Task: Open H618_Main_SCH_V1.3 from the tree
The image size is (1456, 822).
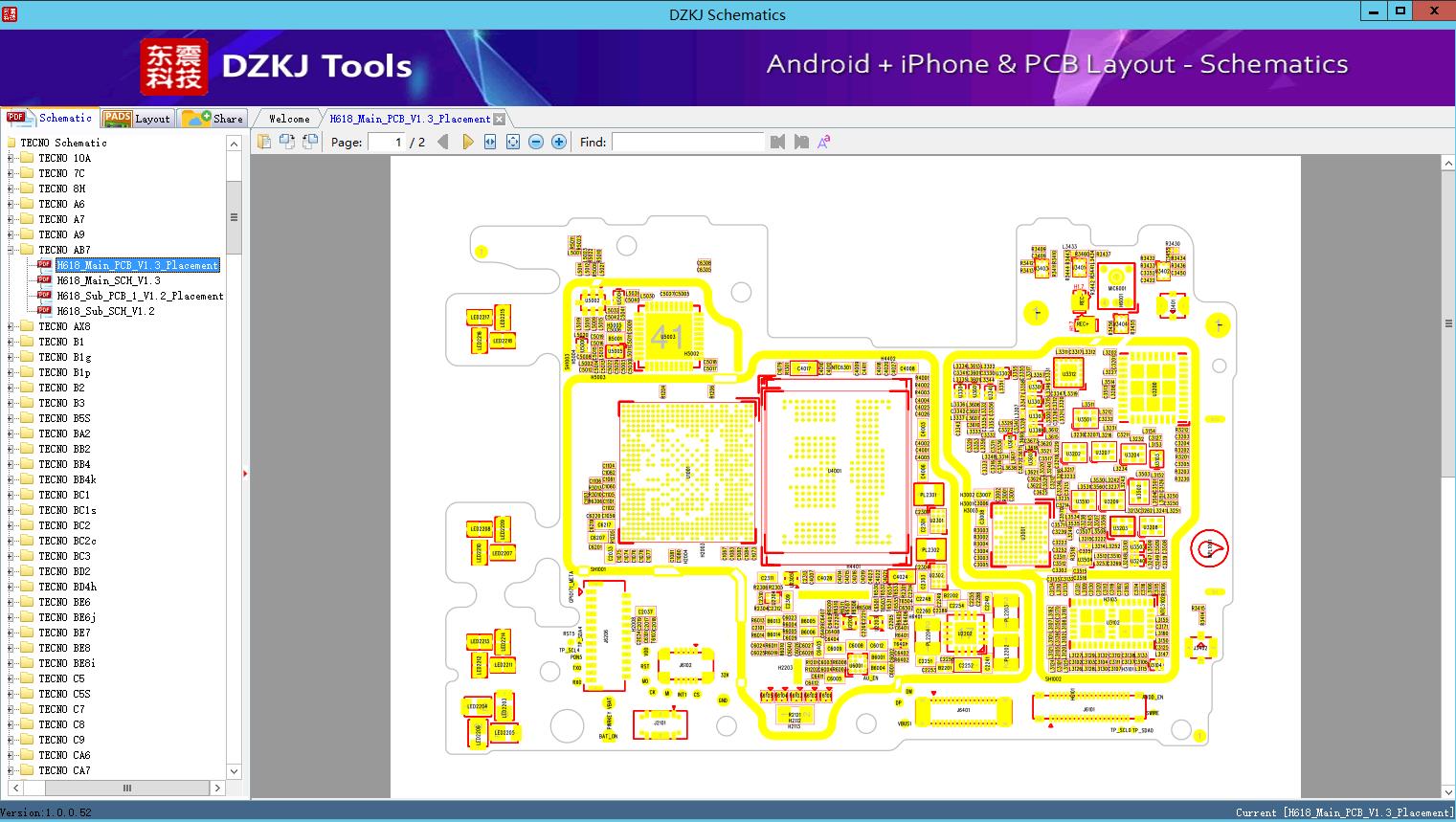Action: pos(108,280)
